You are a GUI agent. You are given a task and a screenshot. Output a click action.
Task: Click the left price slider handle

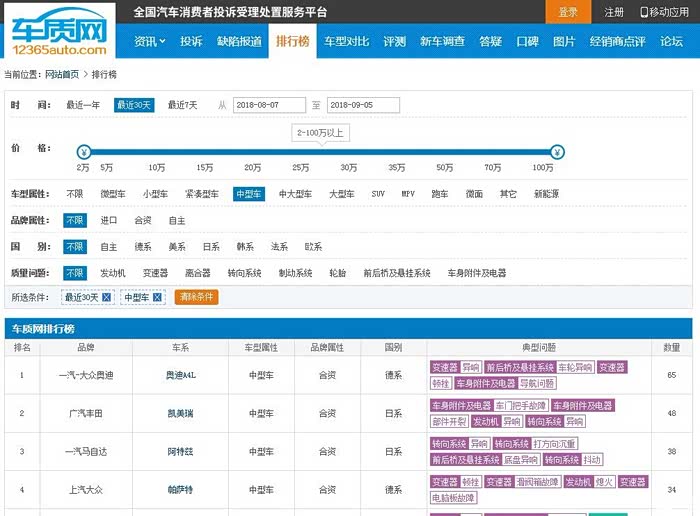coord(84,152)
